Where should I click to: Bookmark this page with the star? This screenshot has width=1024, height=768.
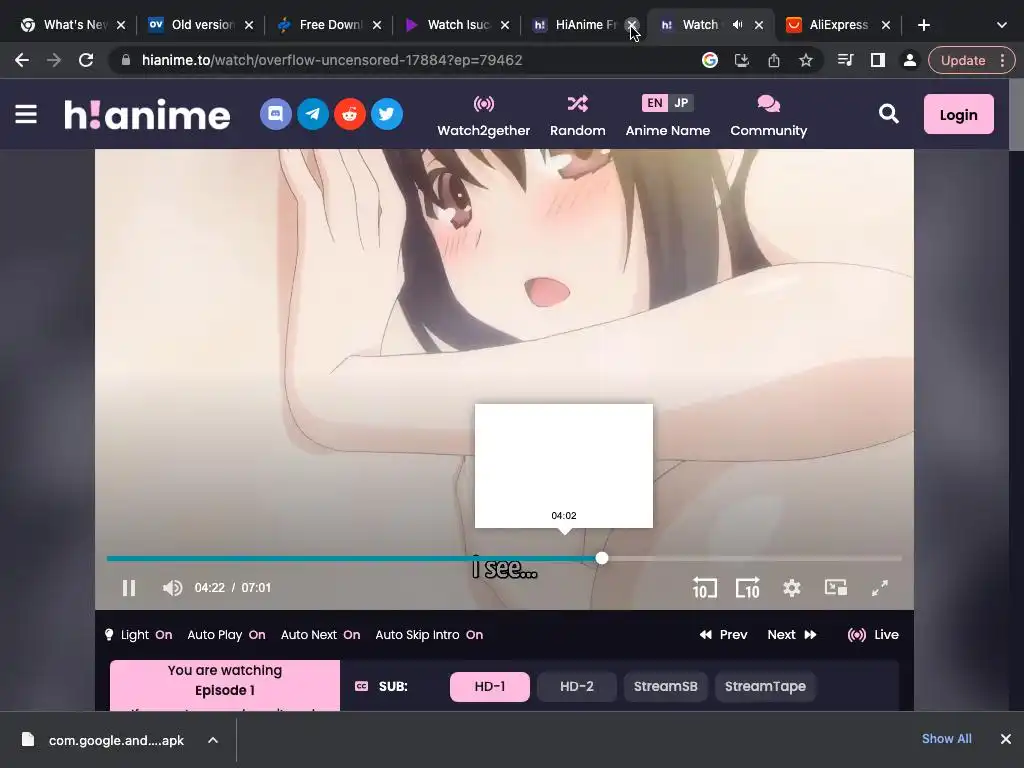pyautogui.click(x=806, y=60)
